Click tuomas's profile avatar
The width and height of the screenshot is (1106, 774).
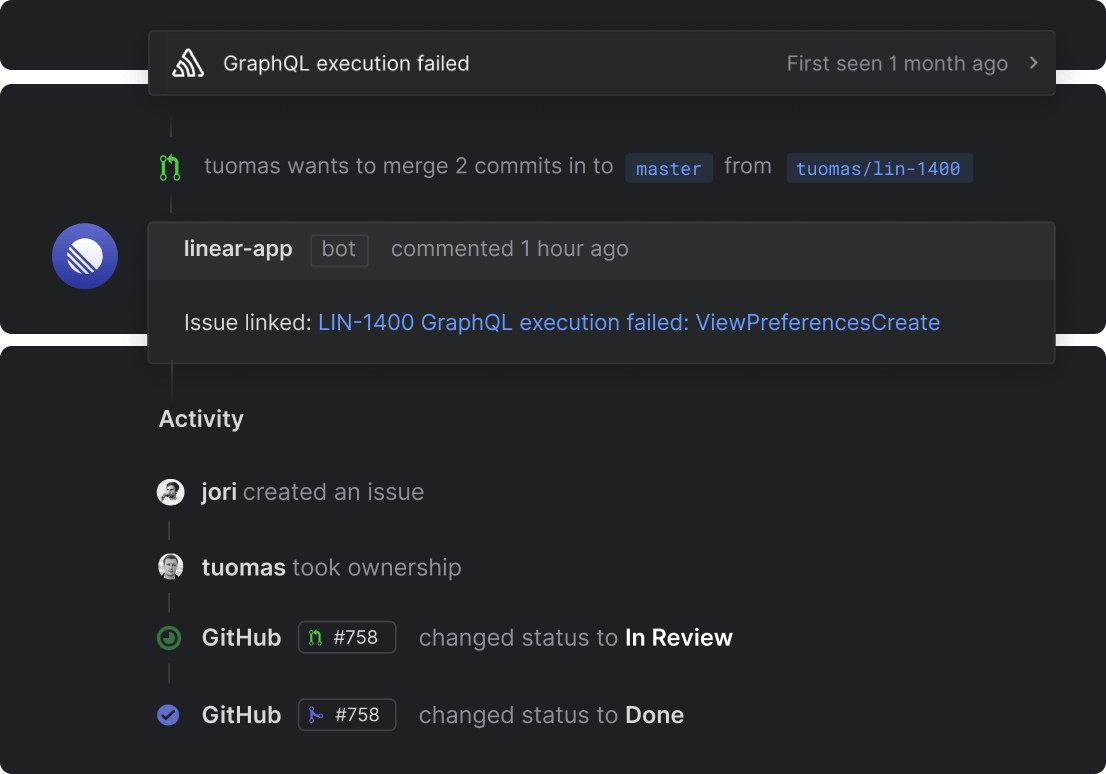click(171, 567)
